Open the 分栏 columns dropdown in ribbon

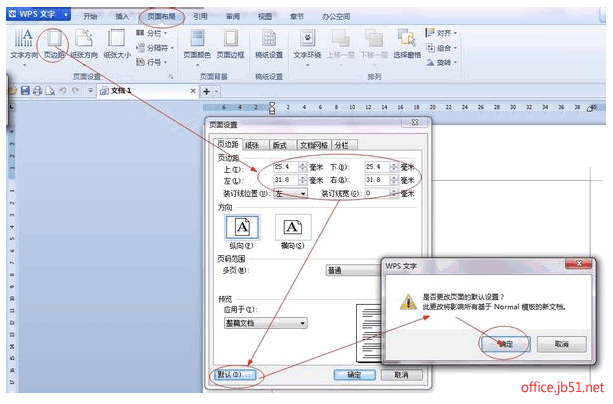pyautogui.click(x=152, y=33)
